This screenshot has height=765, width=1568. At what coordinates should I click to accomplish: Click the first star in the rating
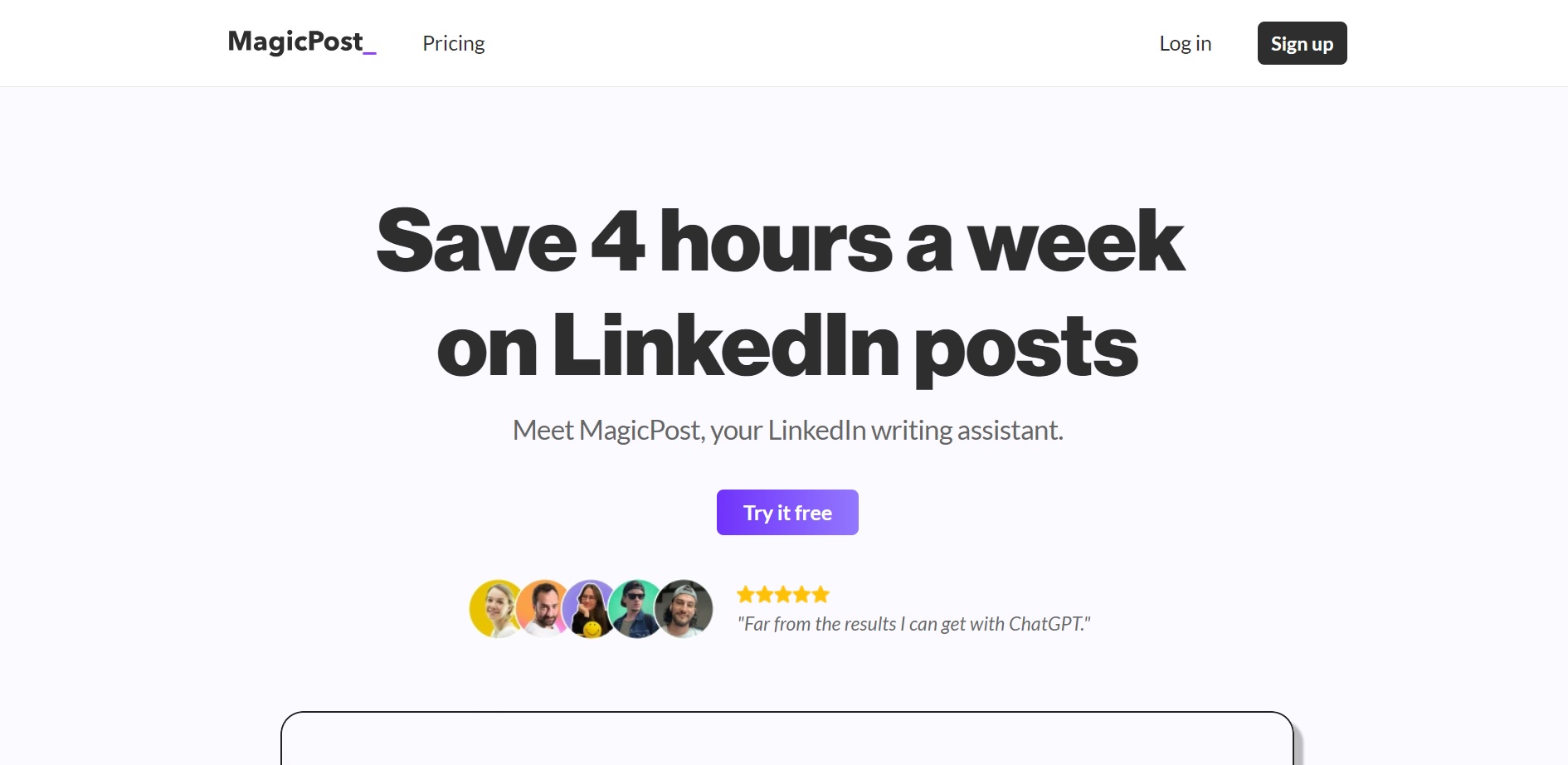point(746,594)
